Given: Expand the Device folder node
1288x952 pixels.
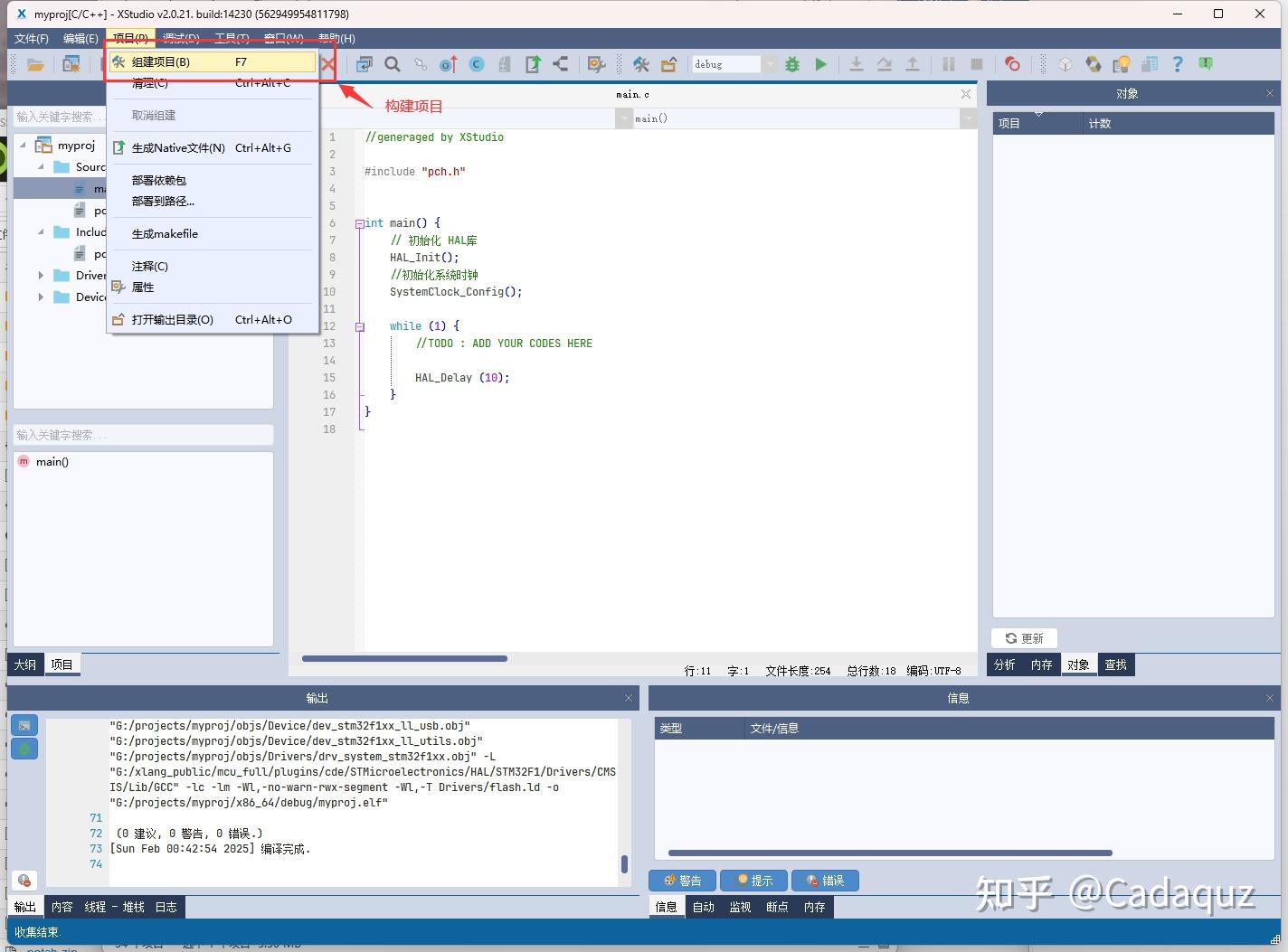Looking at the screenshot, I should coord(41,297).
